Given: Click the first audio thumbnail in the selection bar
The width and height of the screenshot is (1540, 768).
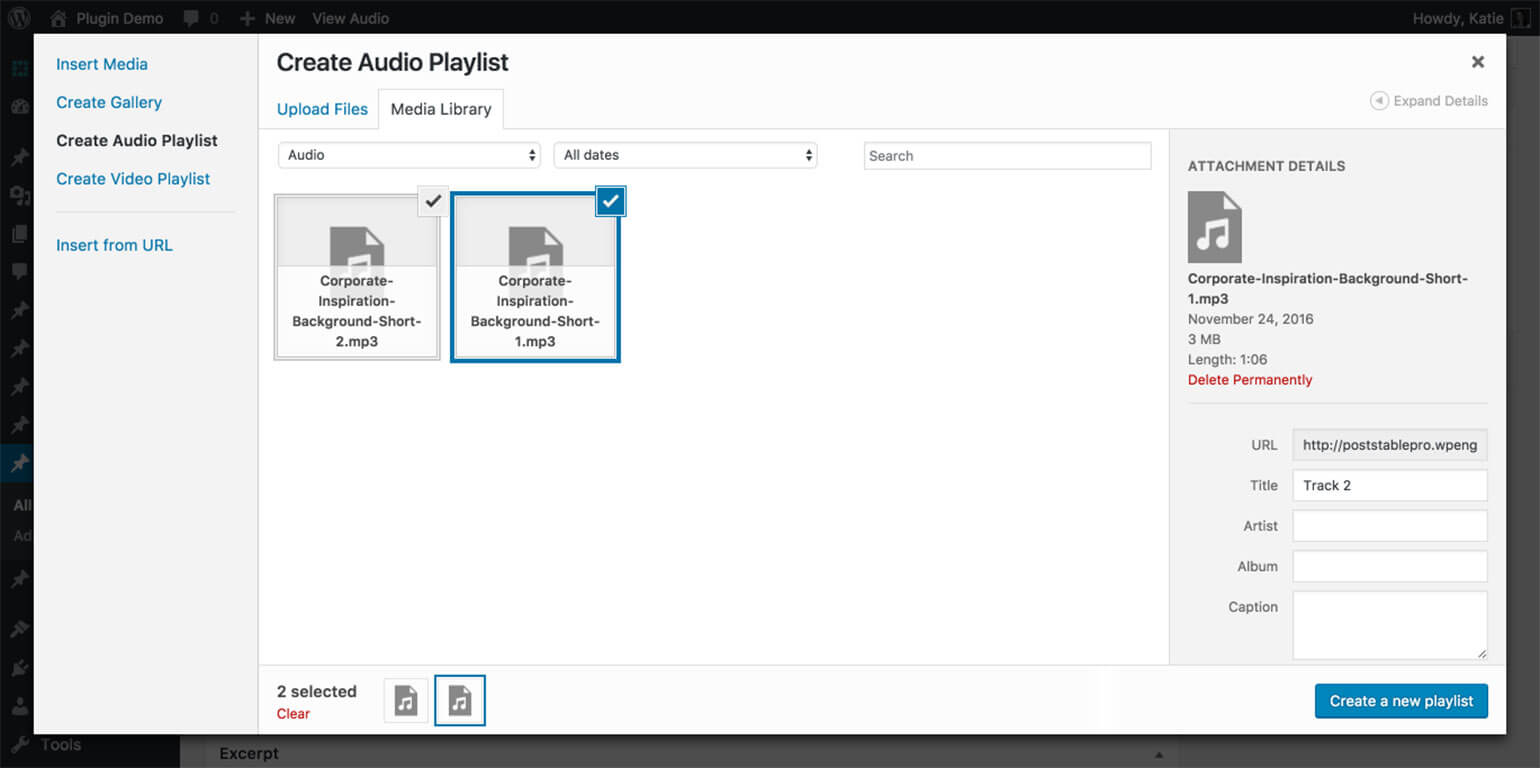Looking at the screenshot, I should point(405,700).
